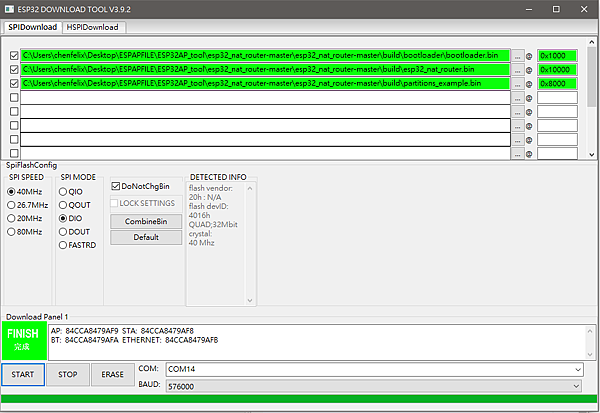Click the CombineBin button

click(146, 221)
